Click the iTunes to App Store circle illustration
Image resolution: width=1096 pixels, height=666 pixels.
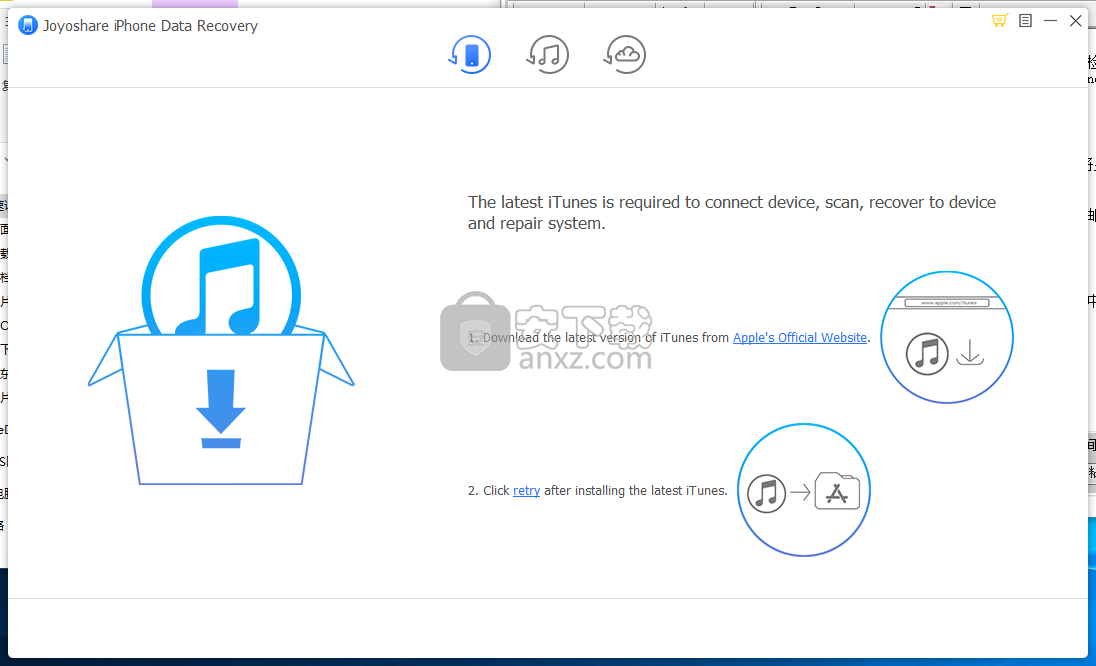[804, 490]
